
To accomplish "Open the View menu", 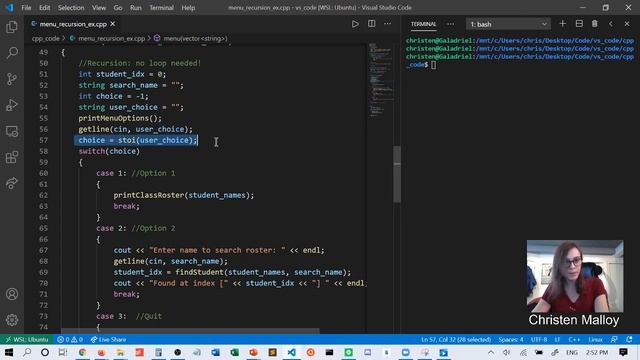I will 99,8.
